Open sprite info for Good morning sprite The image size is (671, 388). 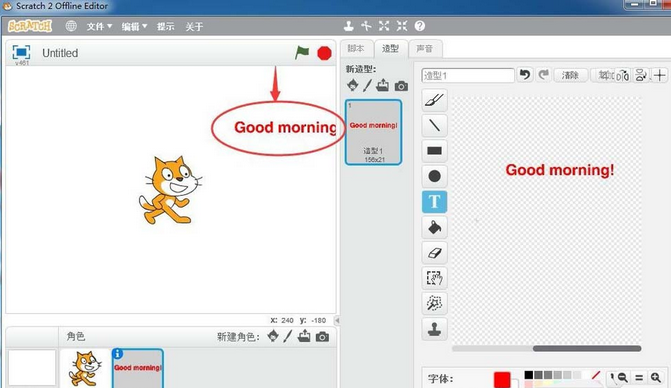coord(117,354)
